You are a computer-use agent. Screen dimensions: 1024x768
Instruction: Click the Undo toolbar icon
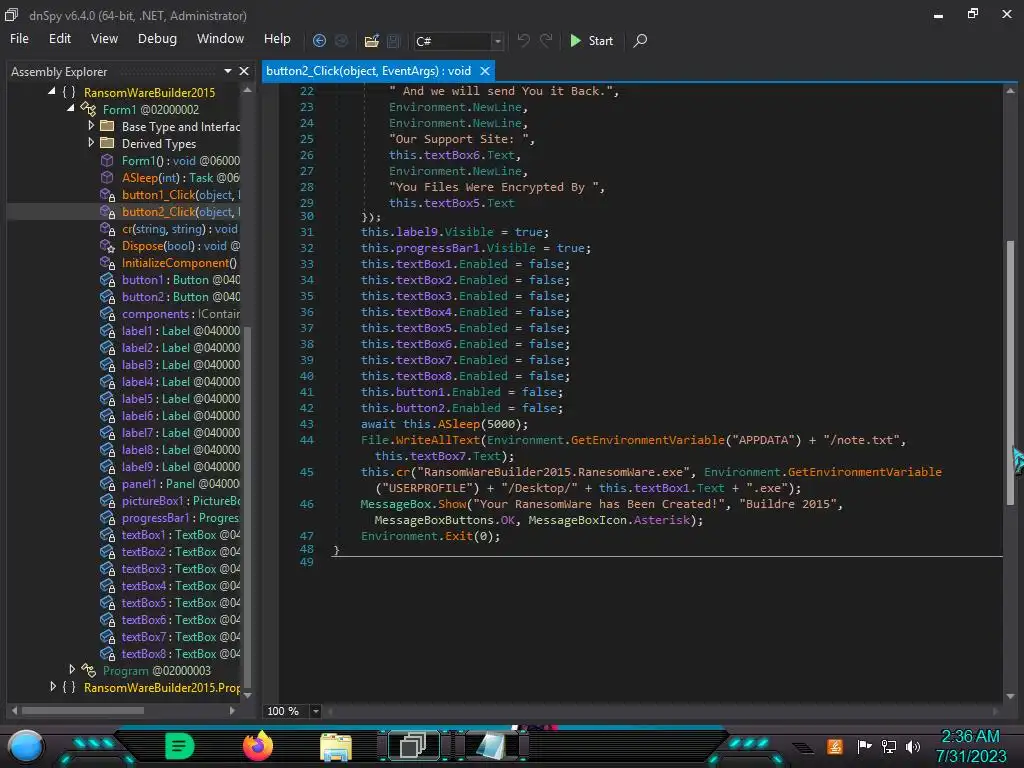[x=523, y=40]
